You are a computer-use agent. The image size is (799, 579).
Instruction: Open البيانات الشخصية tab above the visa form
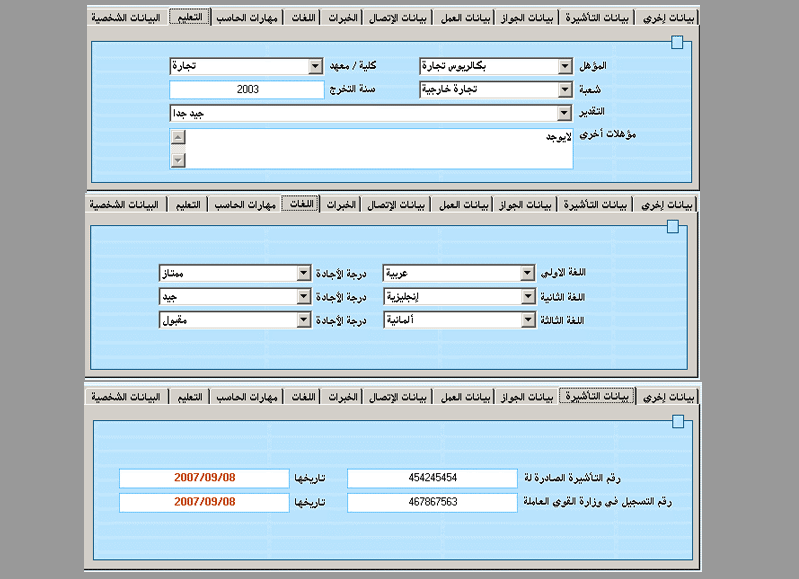point(126,397)
